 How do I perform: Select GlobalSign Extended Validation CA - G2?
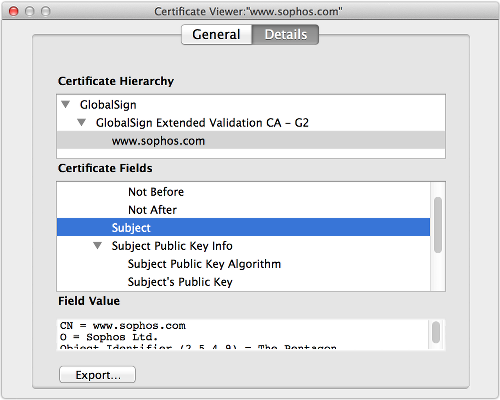(202, 123)
